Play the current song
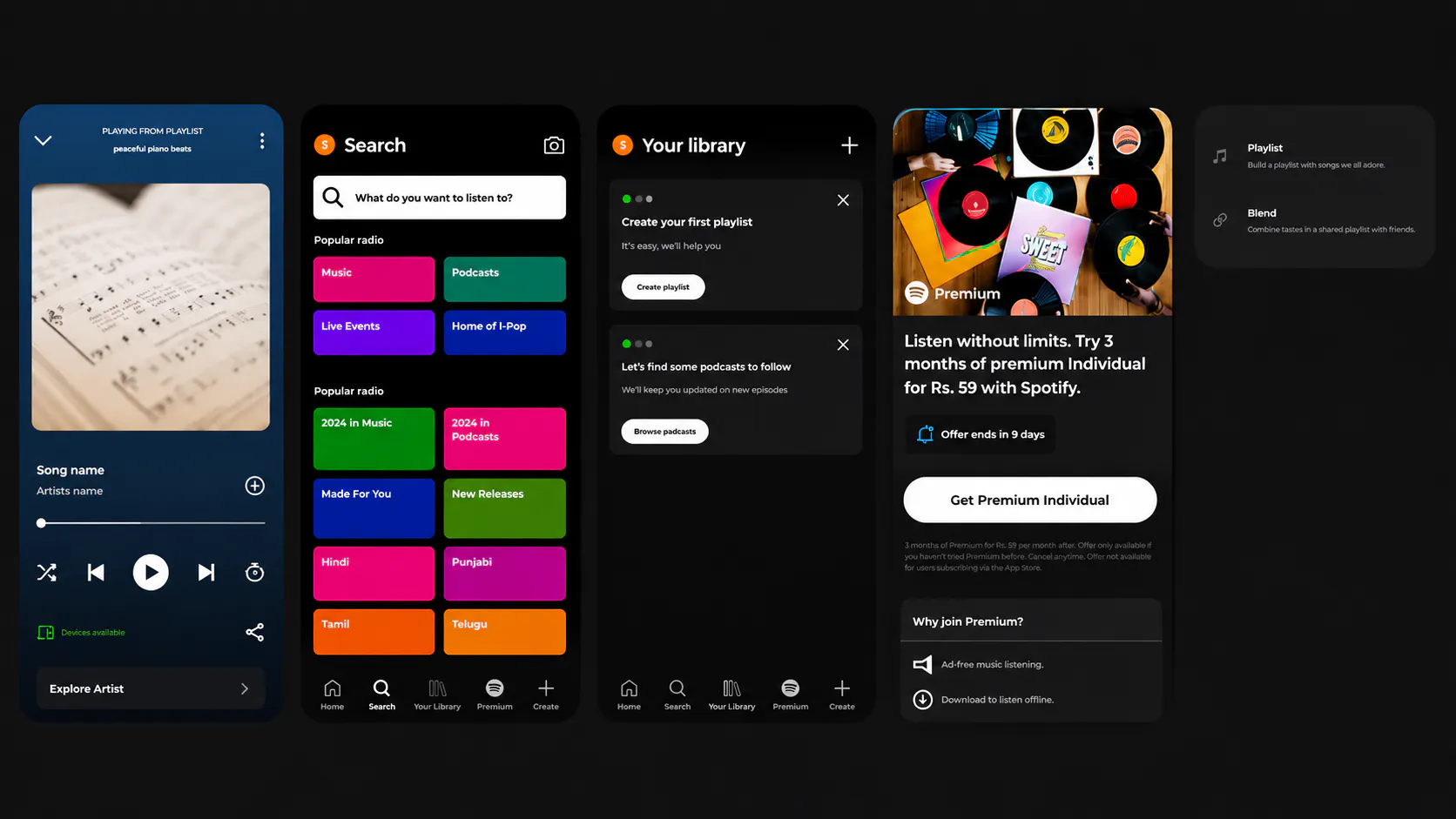Screen dimensions: 1456x819 tap(151, 573)
